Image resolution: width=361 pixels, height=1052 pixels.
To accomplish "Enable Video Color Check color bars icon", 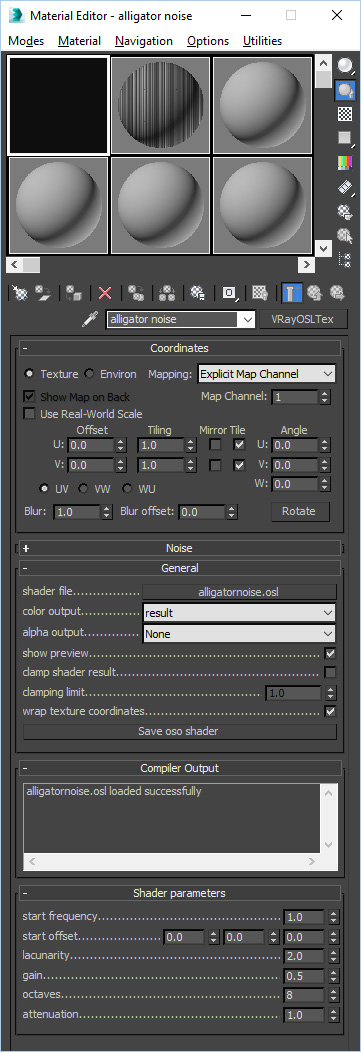I will pyautogui.click(x=345, y=162).
